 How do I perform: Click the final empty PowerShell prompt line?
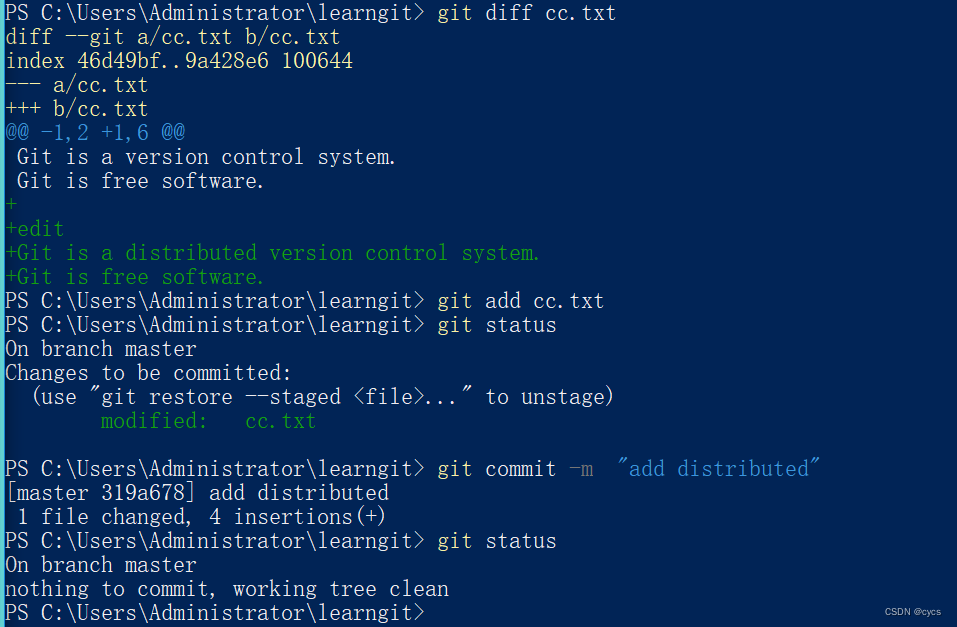(214, 613)
